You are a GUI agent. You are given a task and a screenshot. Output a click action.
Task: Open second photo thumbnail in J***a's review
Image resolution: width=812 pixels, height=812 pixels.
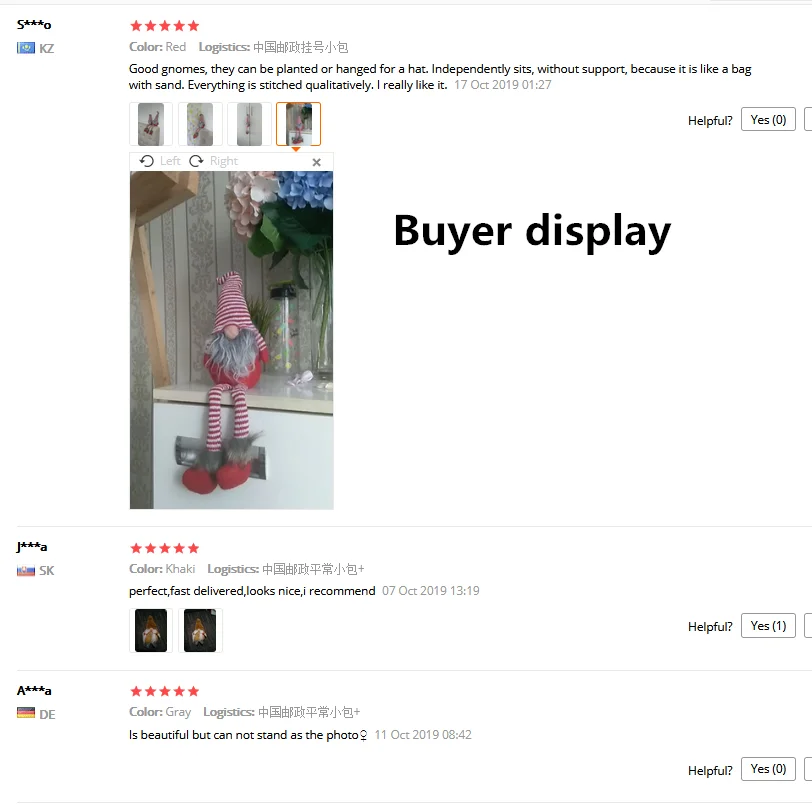(200, 630)
